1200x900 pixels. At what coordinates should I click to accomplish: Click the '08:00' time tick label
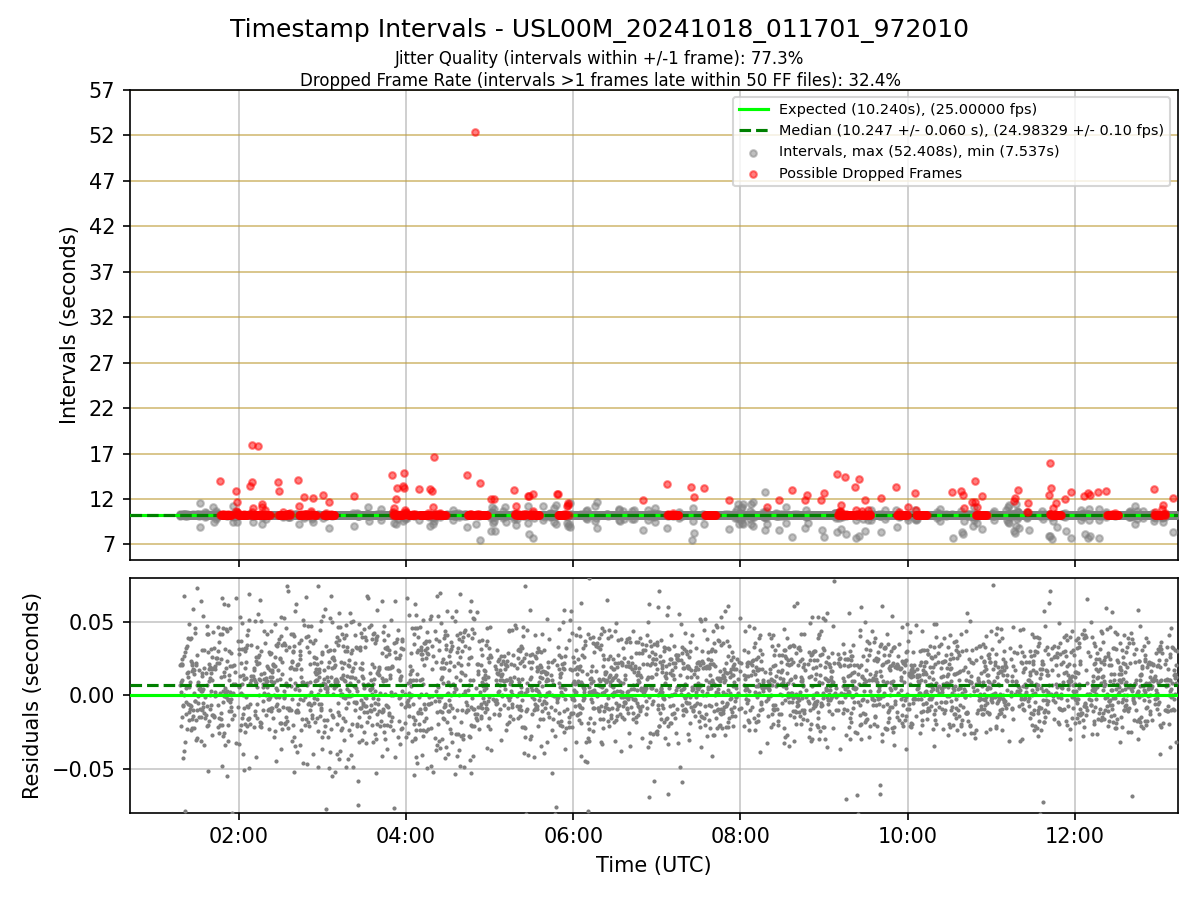[x=740, y=836]
